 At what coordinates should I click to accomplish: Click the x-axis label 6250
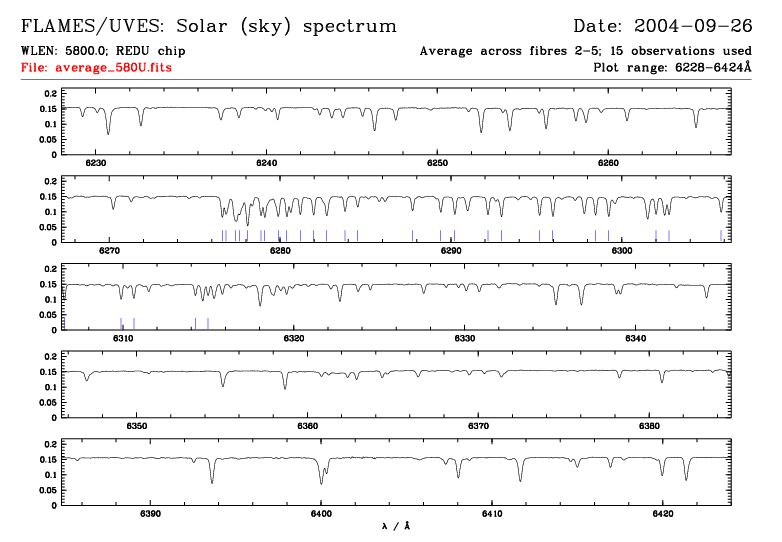coord(437,163)
